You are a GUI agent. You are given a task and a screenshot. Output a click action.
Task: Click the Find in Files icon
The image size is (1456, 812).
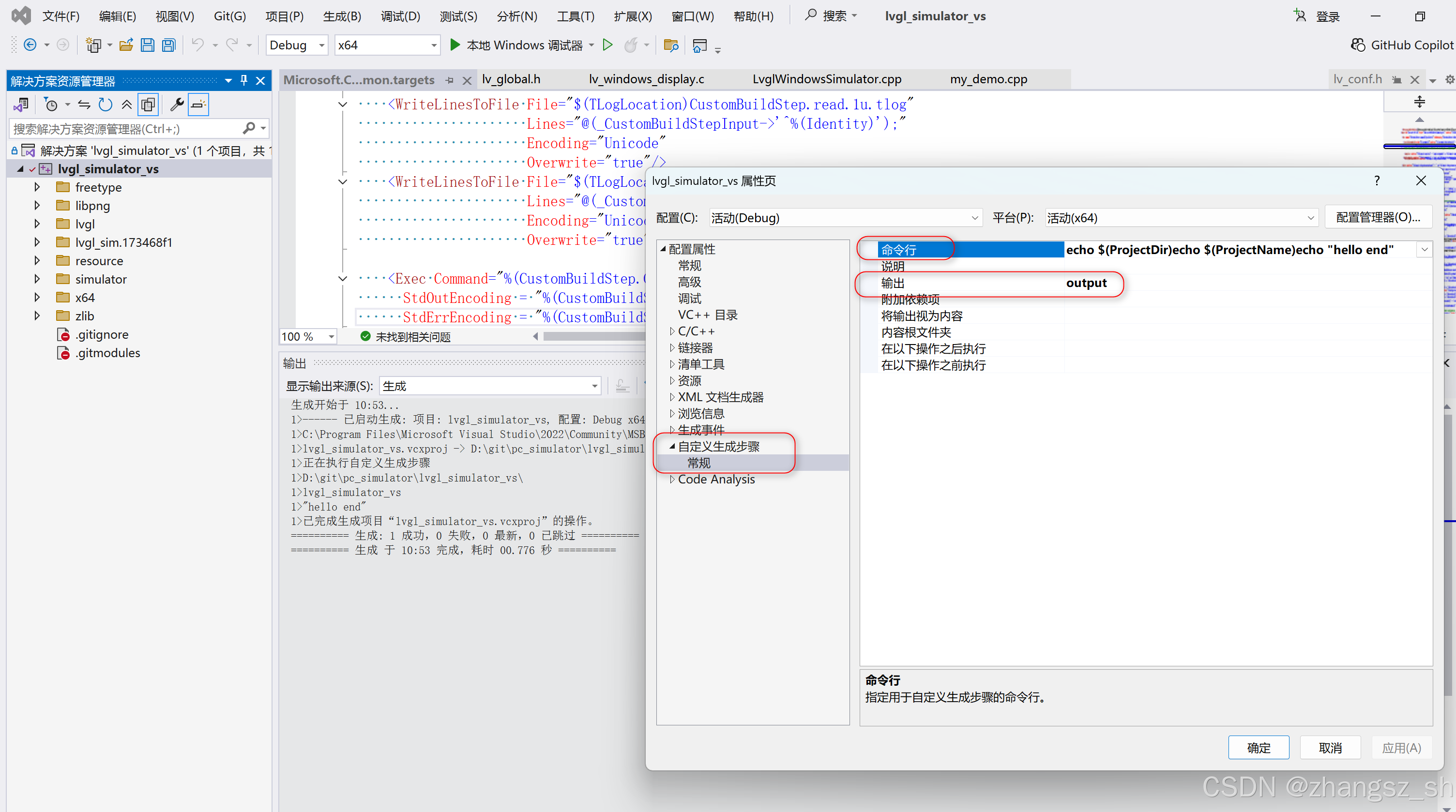coord(671,45)
